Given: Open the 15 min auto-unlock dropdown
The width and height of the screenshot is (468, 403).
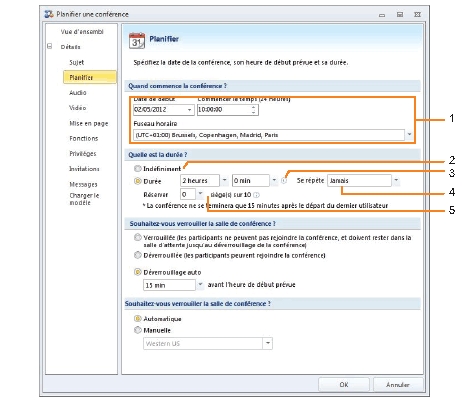Looking at the screenshot, I should [200, 285].
